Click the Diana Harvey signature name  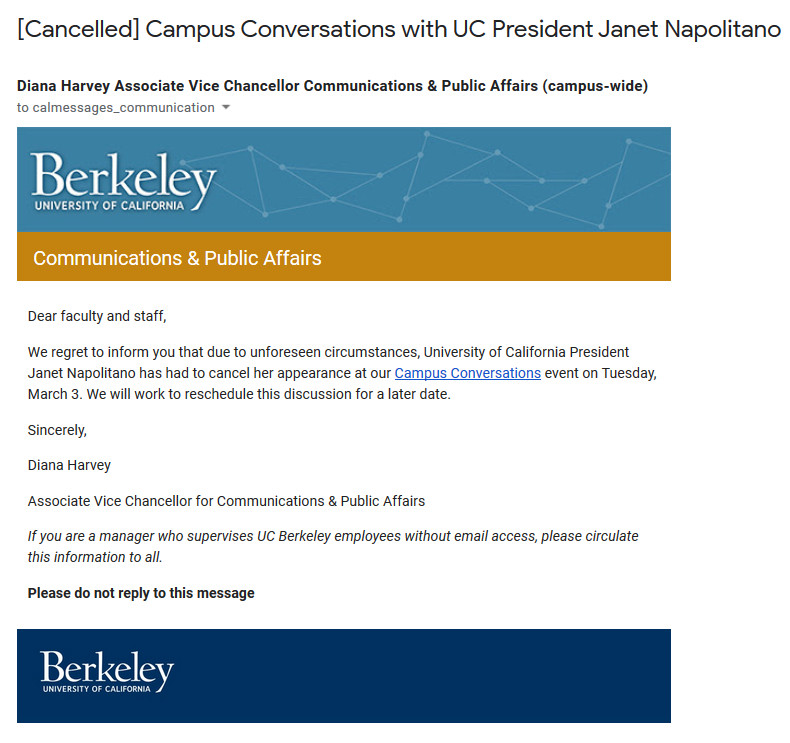pyautogui.click(x=69, y=465)
